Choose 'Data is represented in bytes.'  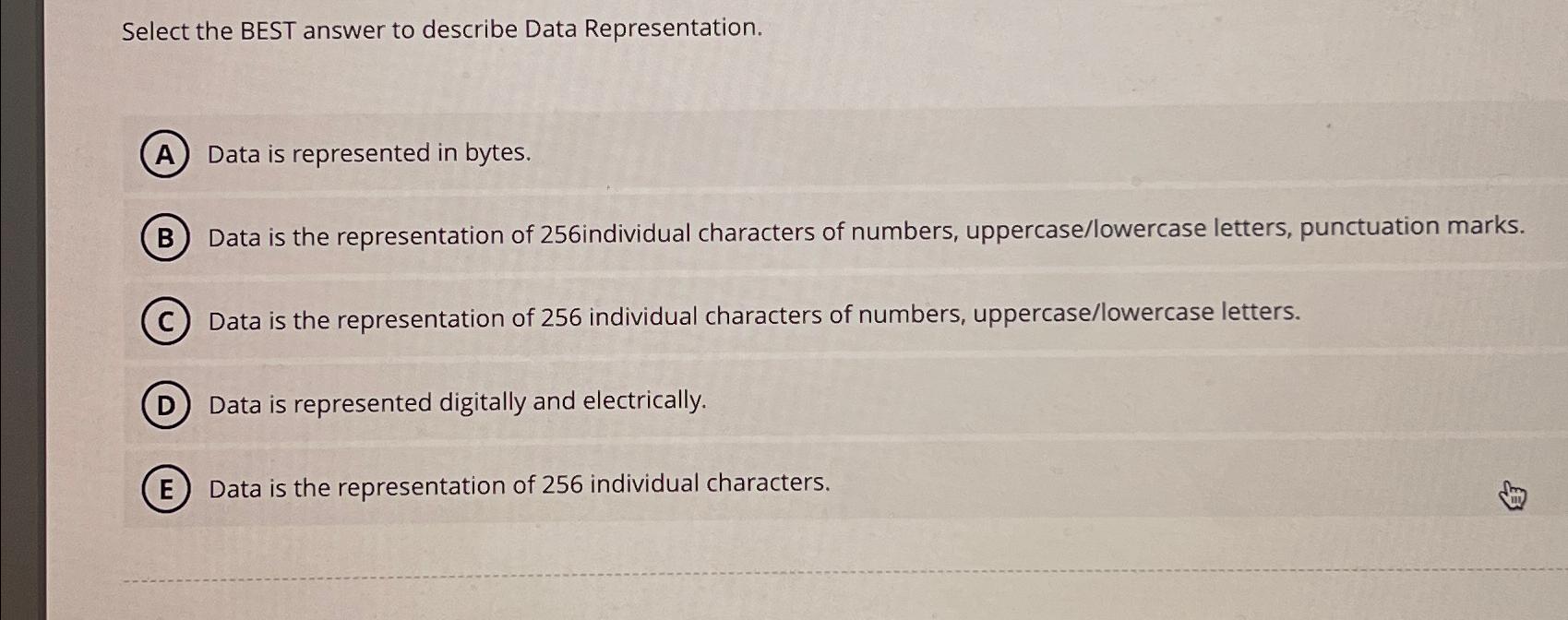368,154
